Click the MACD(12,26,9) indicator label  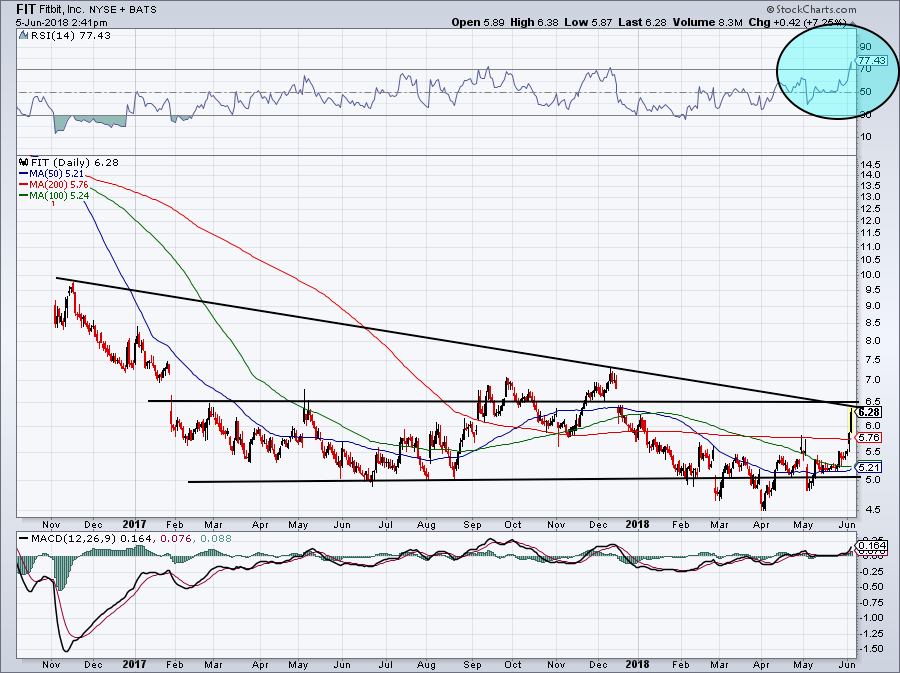62,540
